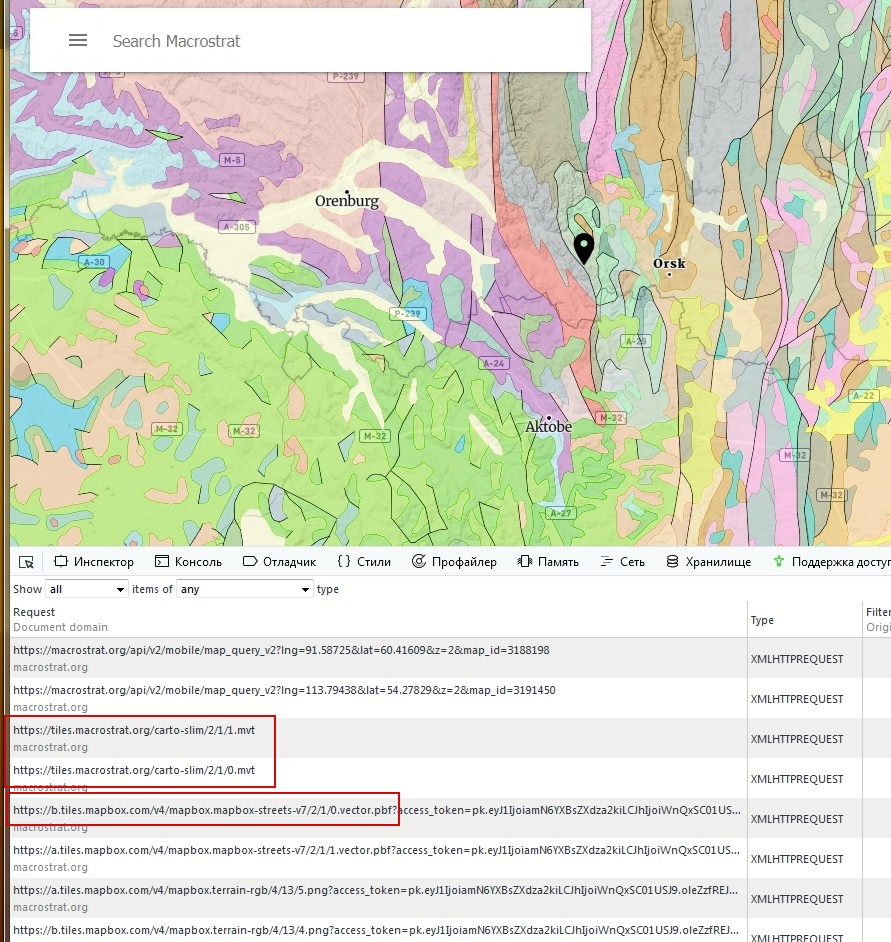Click the black location marker on map
The height and width of the screenshot is (942, 891).
pyautogui.click(x=583, y=246)
